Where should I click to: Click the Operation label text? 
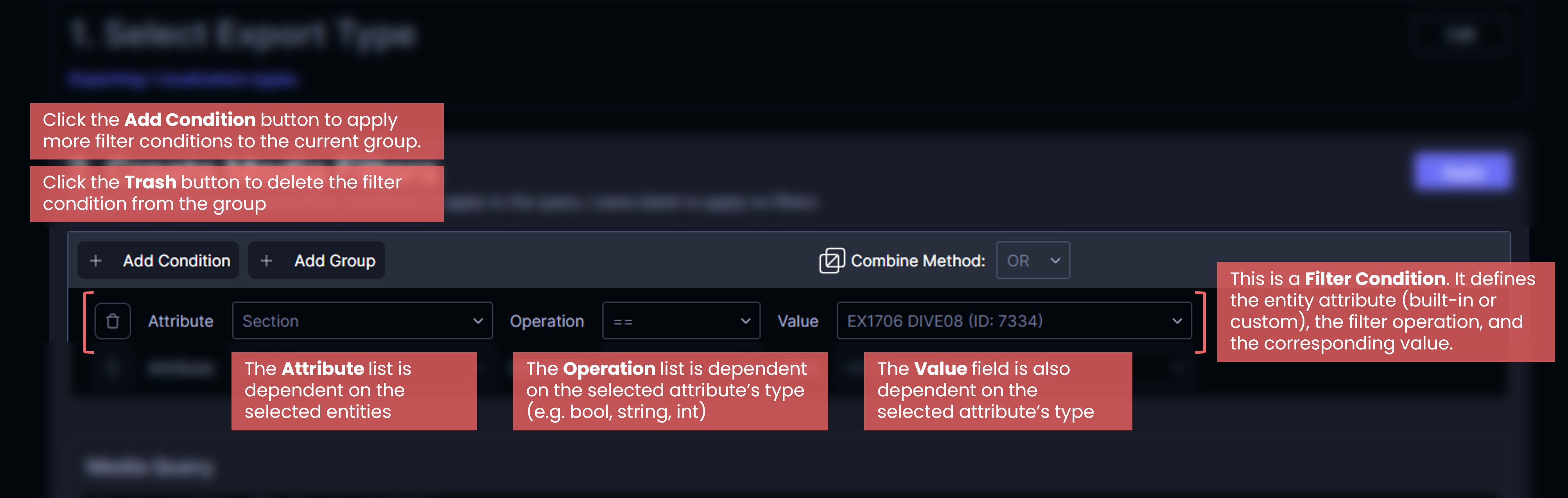coord(547,321)
